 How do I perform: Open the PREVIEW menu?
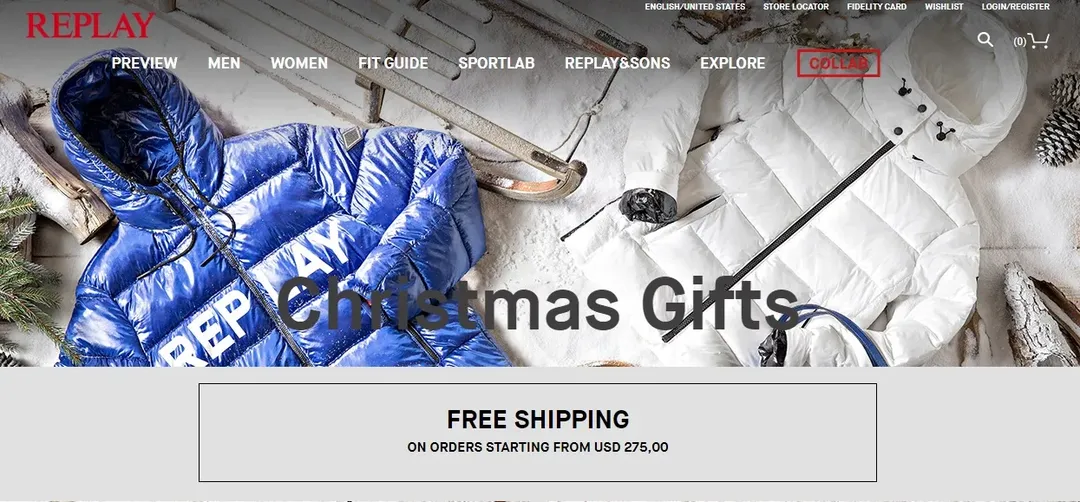coord(145,63)
